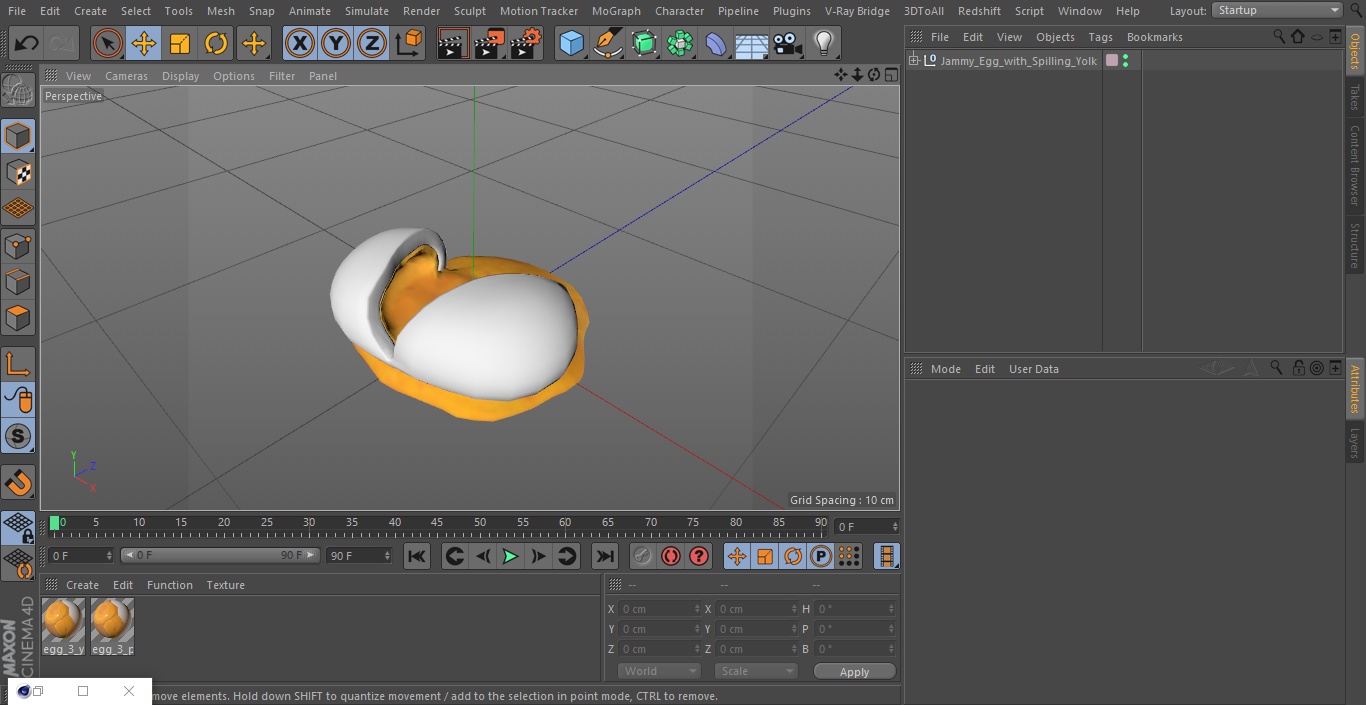
Task: Toggle Autokeying button
Action: (671, 556)
